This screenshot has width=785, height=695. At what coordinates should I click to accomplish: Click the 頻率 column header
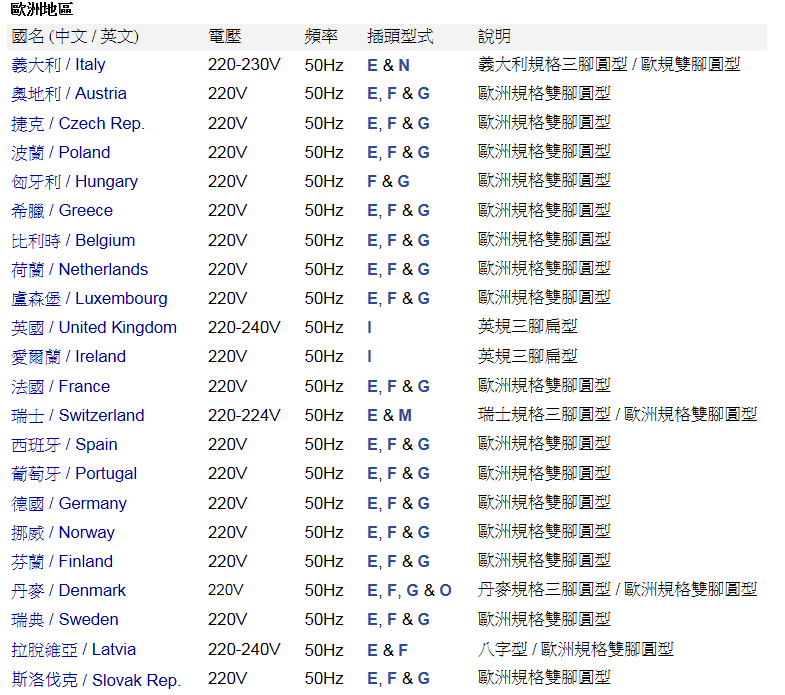pyautogui.click(x=321, y=37)
